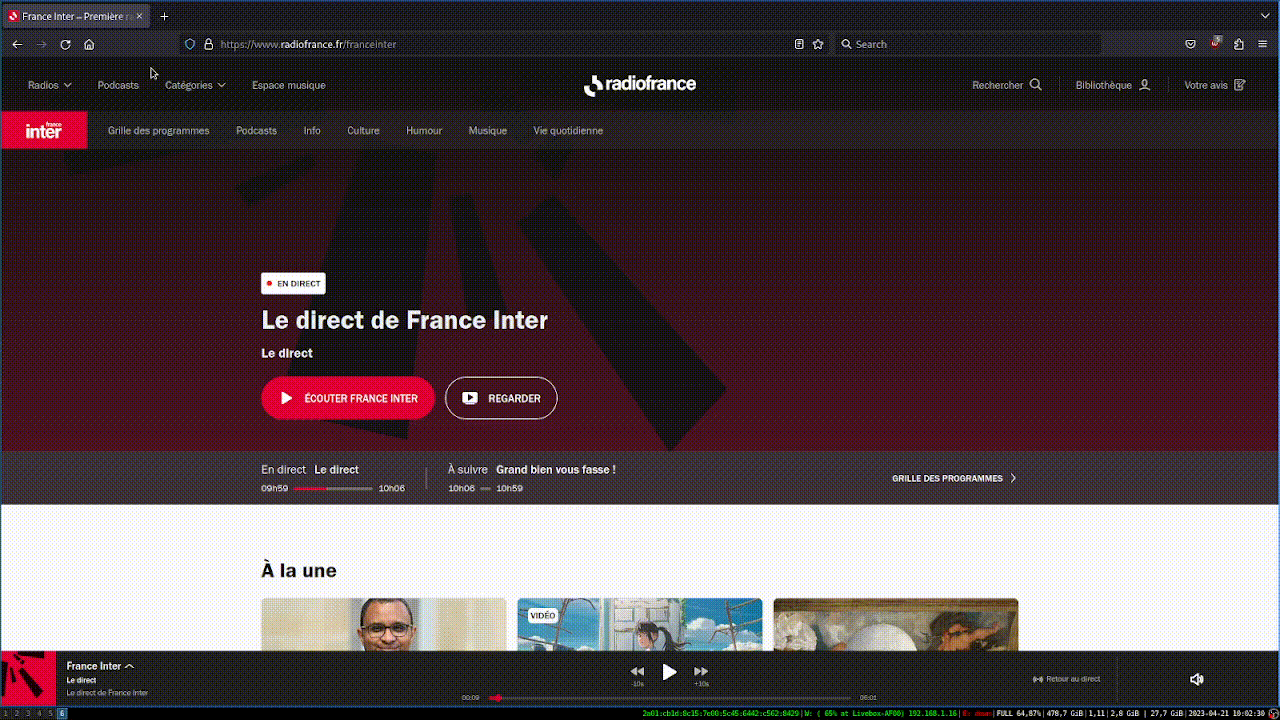1280x720 pixels.
Task: Open the browser extensions puzzle icon
Action: click(1239, 44)
